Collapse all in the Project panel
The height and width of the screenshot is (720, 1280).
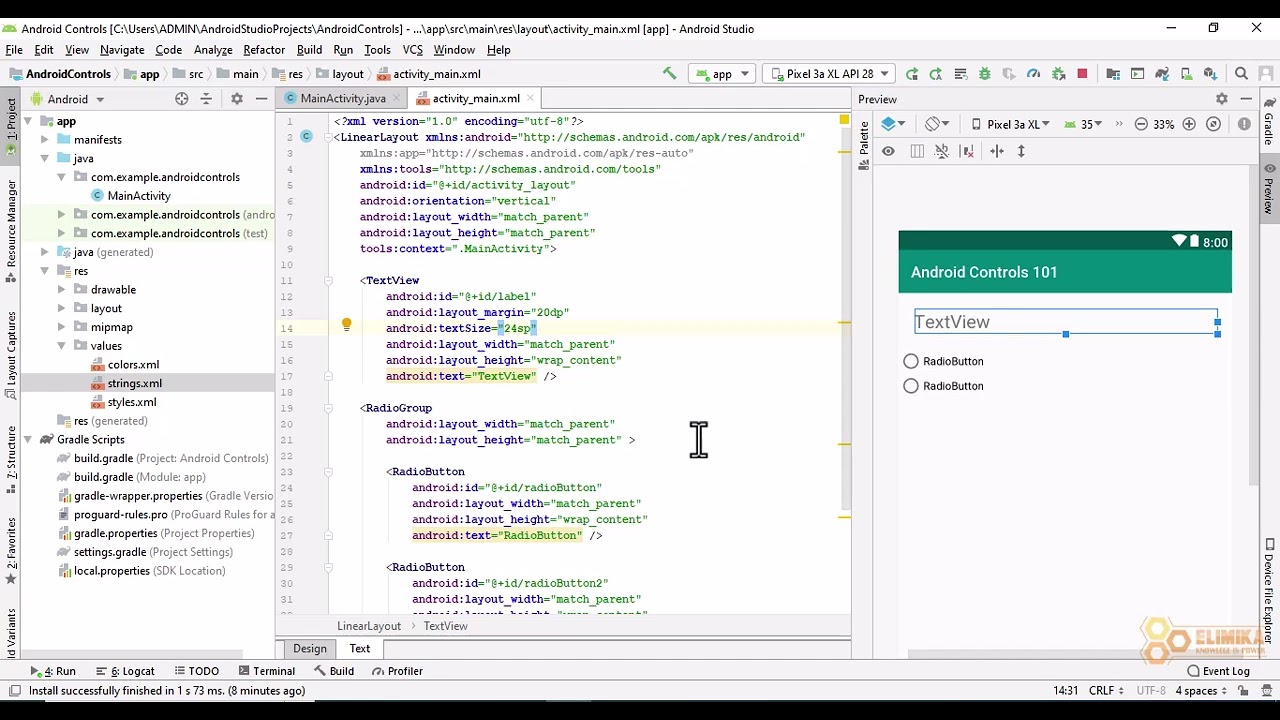[206, 99]
